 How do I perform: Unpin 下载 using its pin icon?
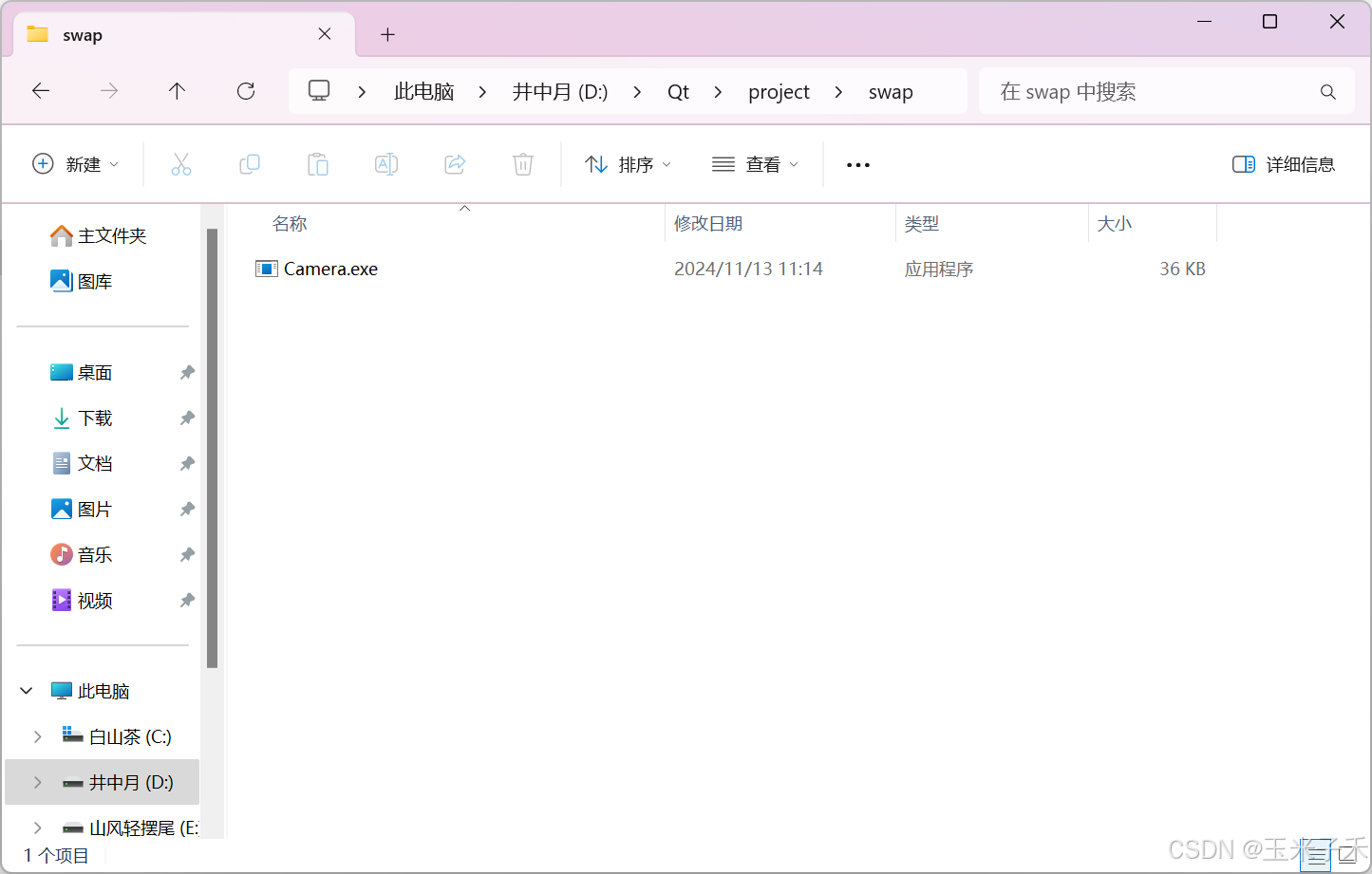(x=187, y=418)
